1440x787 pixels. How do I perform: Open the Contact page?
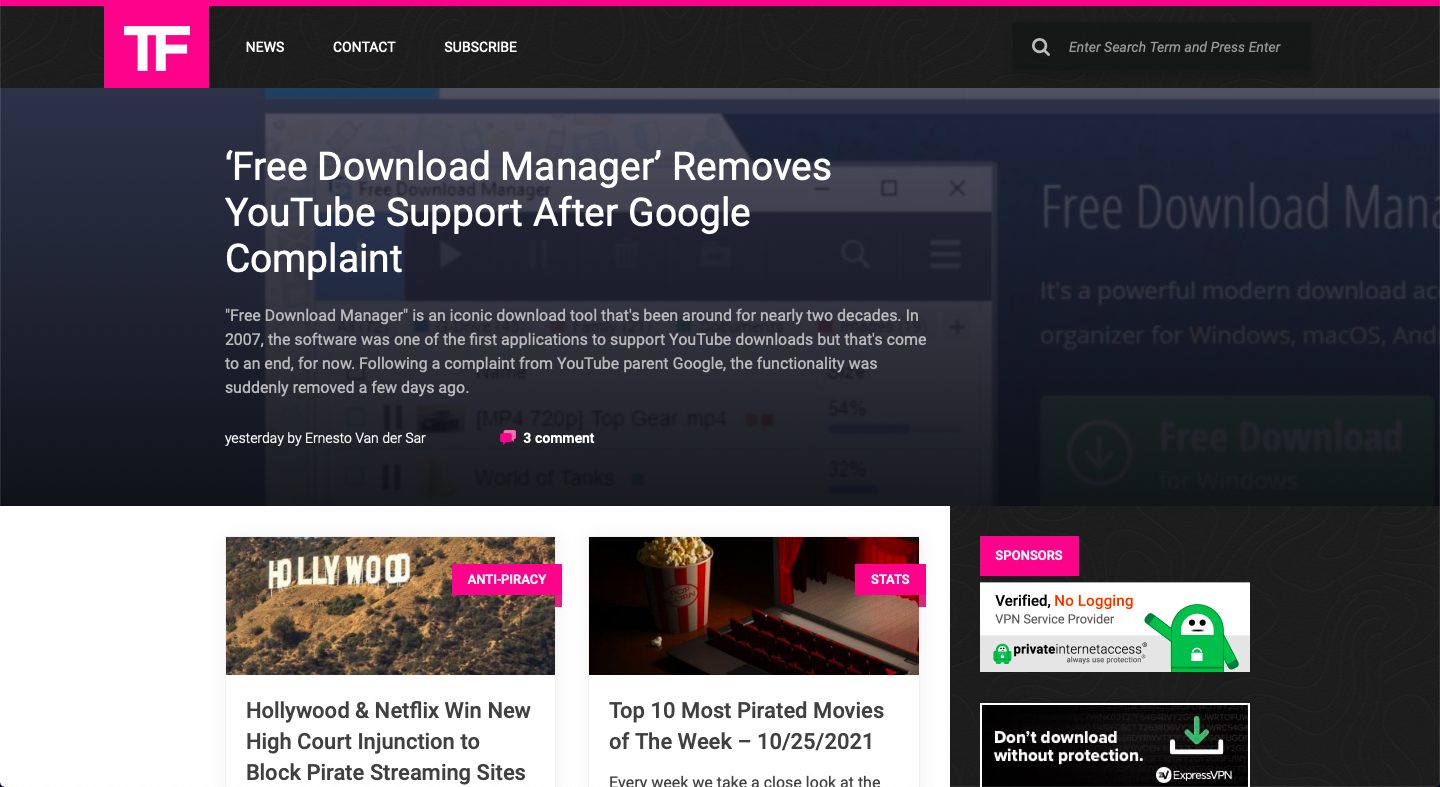364,47
